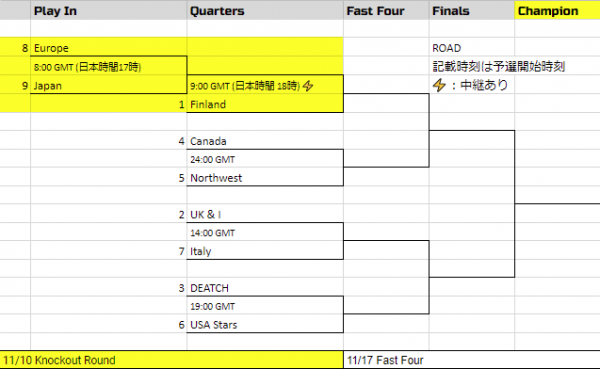Select the ROAD text cell
The width and height of the screenshot is (600, 369).
pos(472,47)
